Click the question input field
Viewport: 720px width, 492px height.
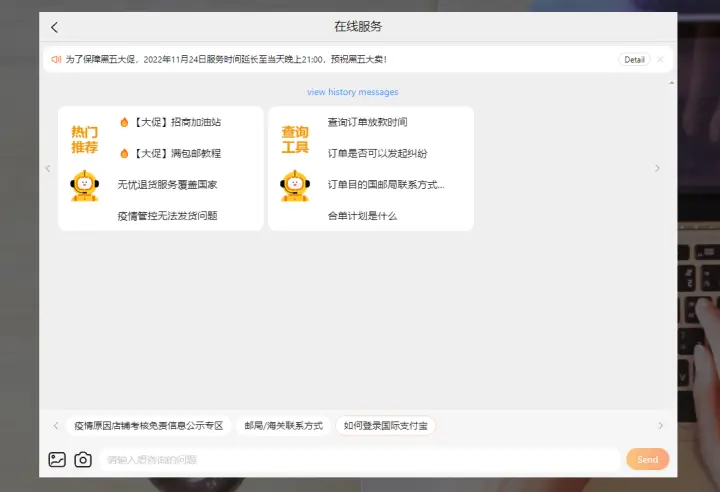click(x=360, y=460)
